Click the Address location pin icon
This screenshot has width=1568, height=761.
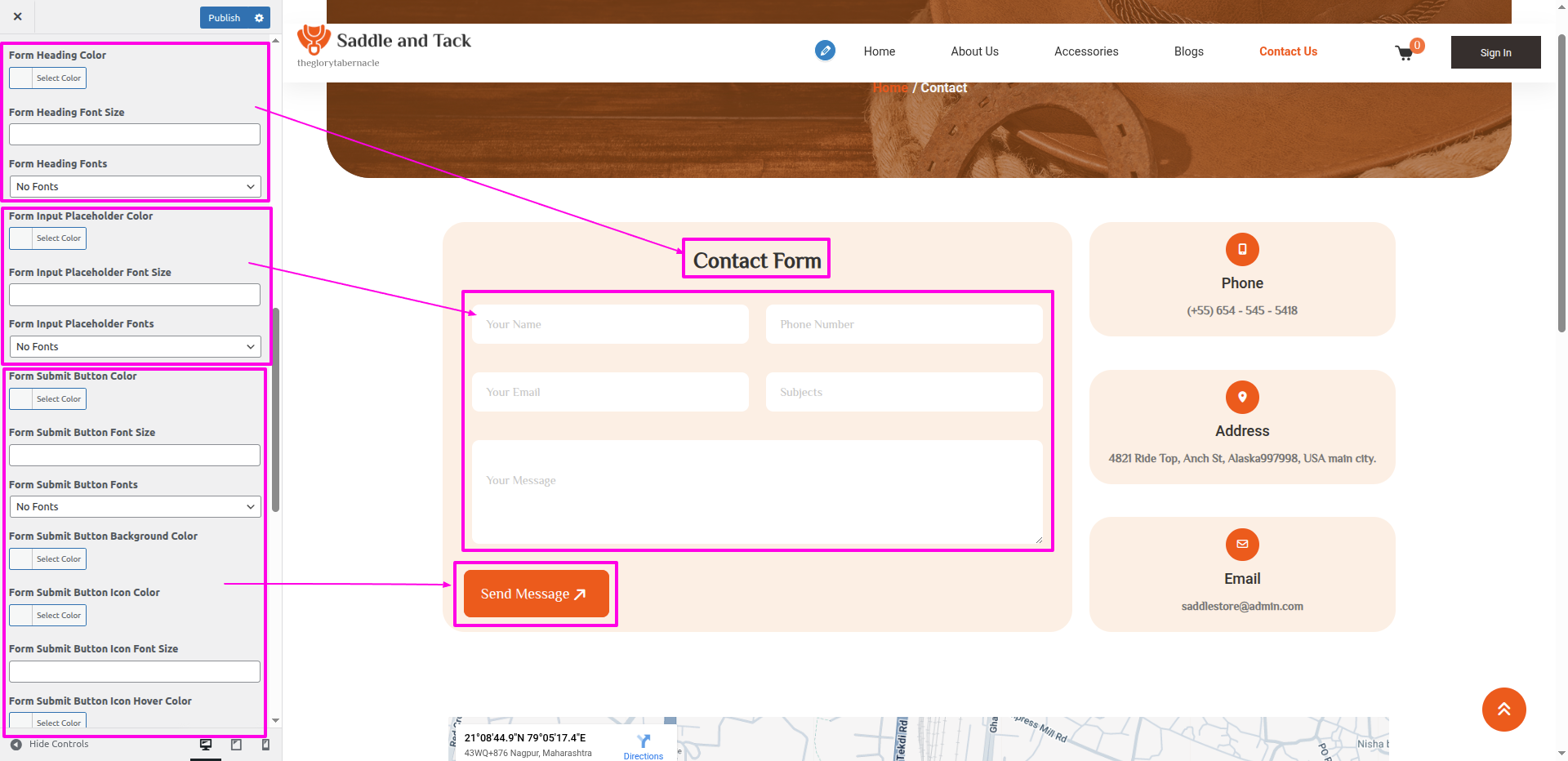pos(1241,398)
